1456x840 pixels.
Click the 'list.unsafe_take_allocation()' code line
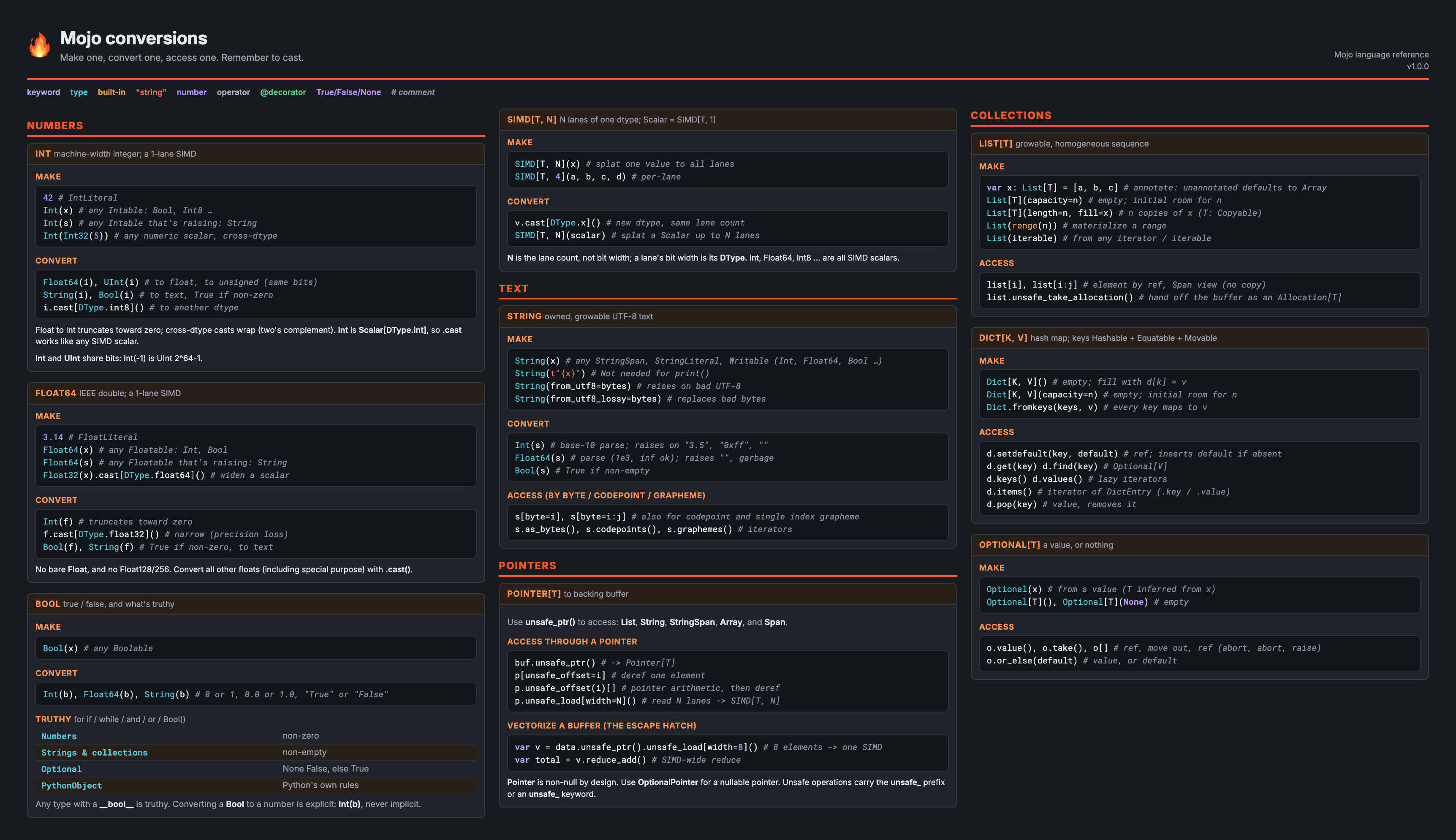(x=1163, y=298)
